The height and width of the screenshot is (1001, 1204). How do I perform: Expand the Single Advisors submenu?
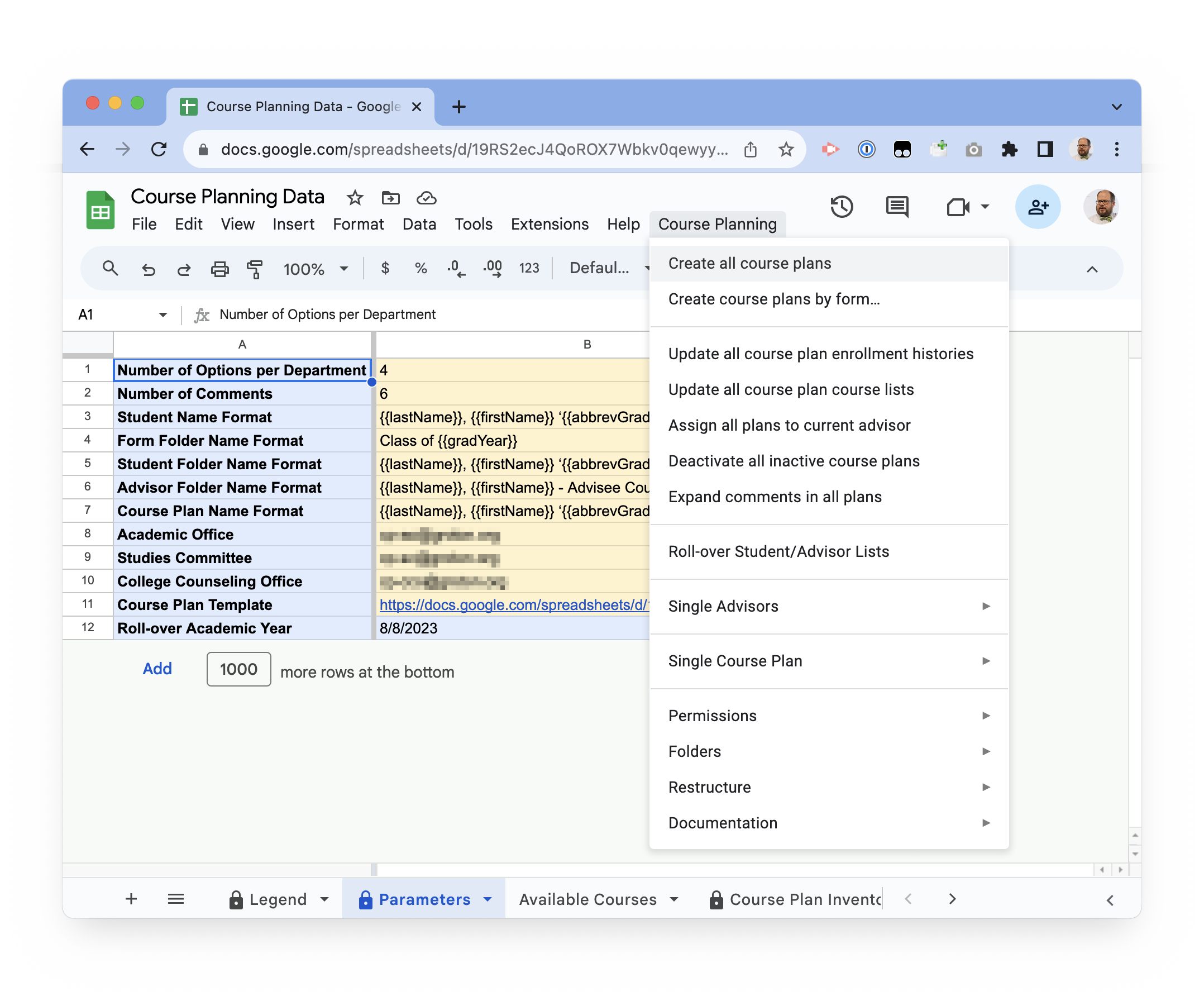point(829,606)
